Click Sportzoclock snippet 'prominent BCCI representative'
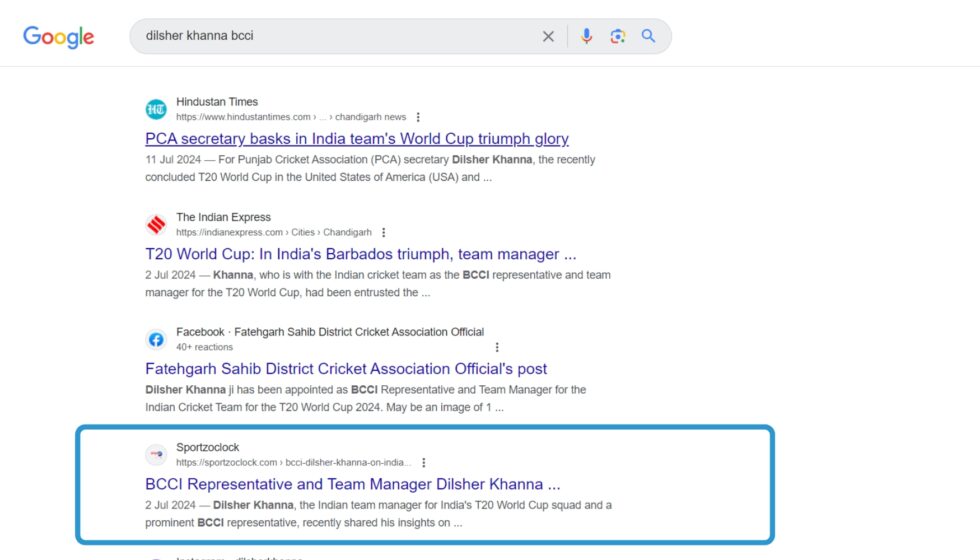The width and height of the screenshot is (980, 560). (x=379, y=514)
